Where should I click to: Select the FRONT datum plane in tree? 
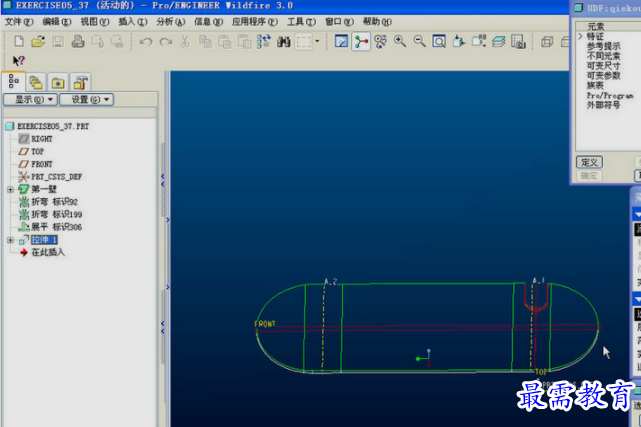(x=42, y=164)
